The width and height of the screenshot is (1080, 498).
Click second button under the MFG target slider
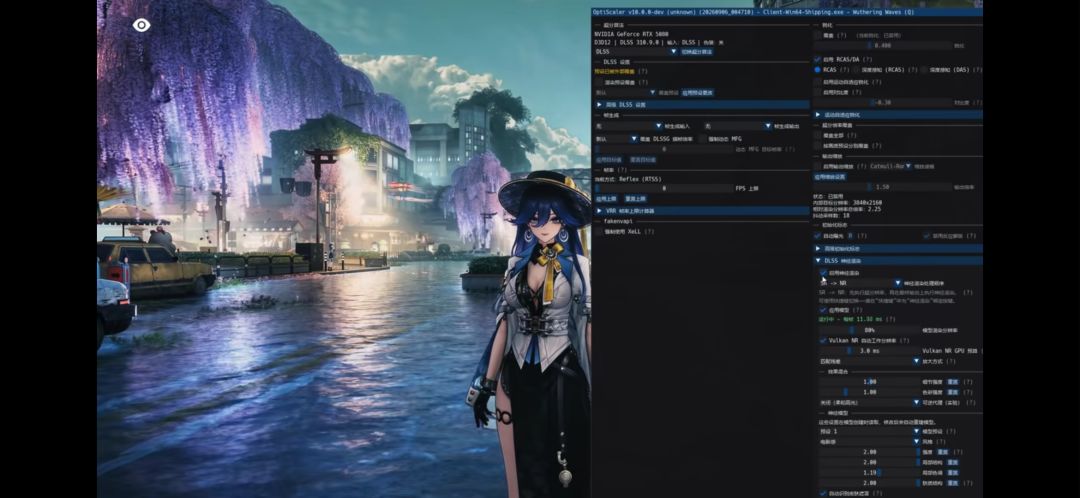click(643, 160)
